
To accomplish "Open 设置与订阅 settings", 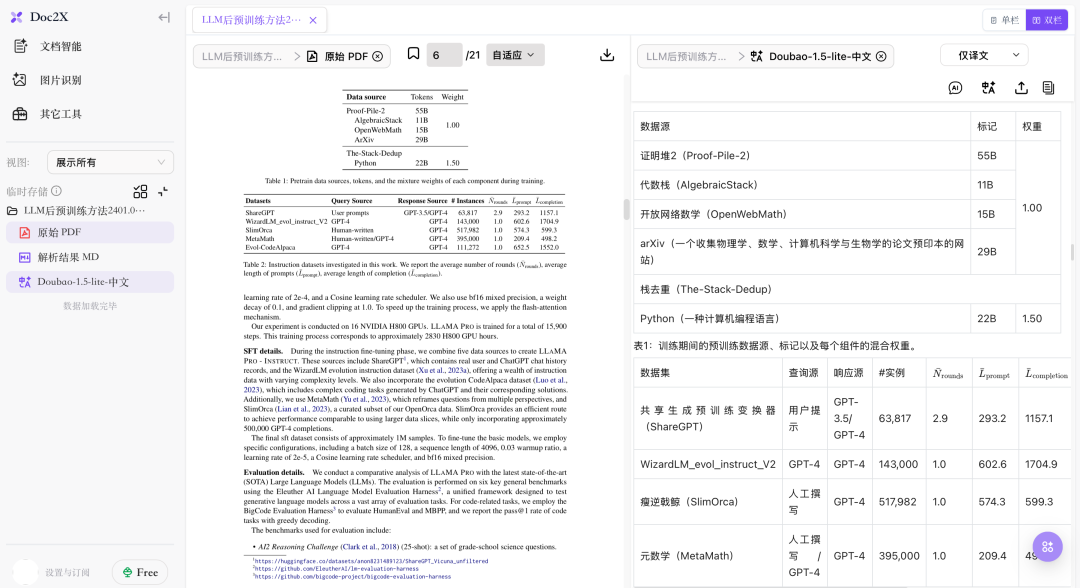I will (68, 572).
